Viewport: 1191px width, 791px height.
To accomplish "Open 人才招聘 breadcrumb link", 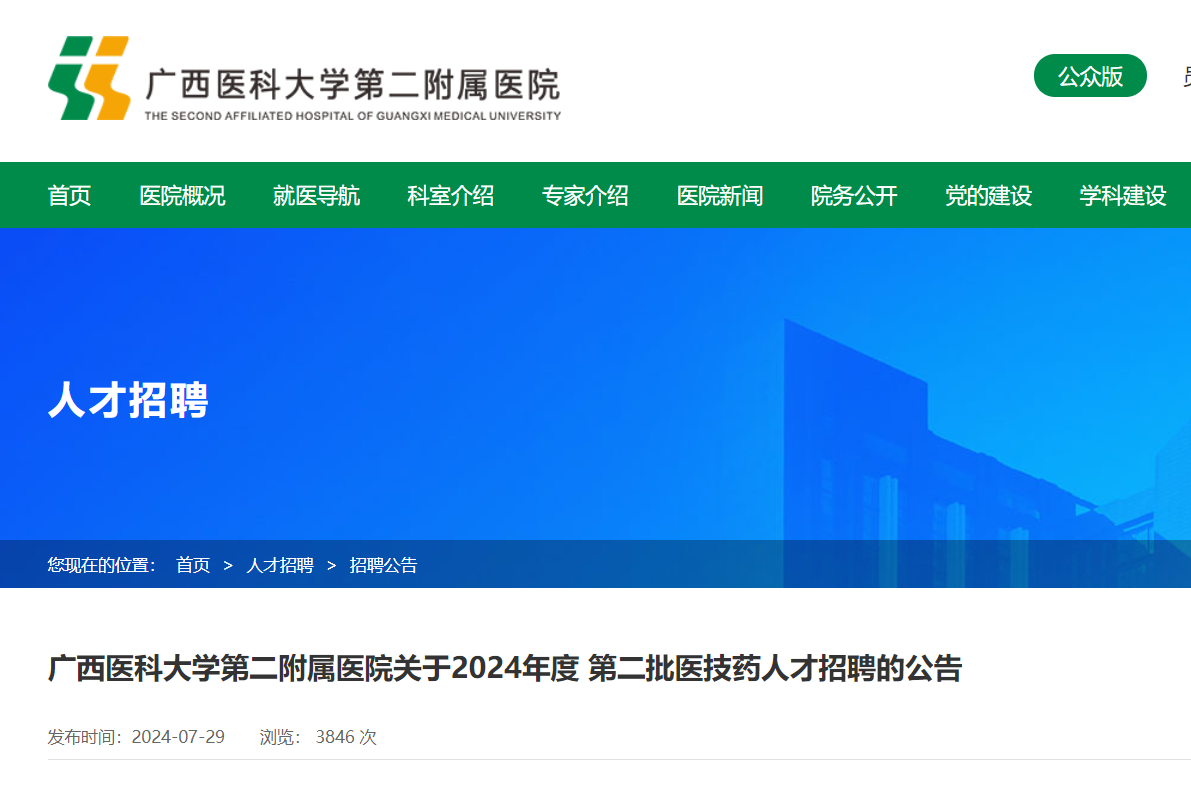I will click(x=280, y=565).
